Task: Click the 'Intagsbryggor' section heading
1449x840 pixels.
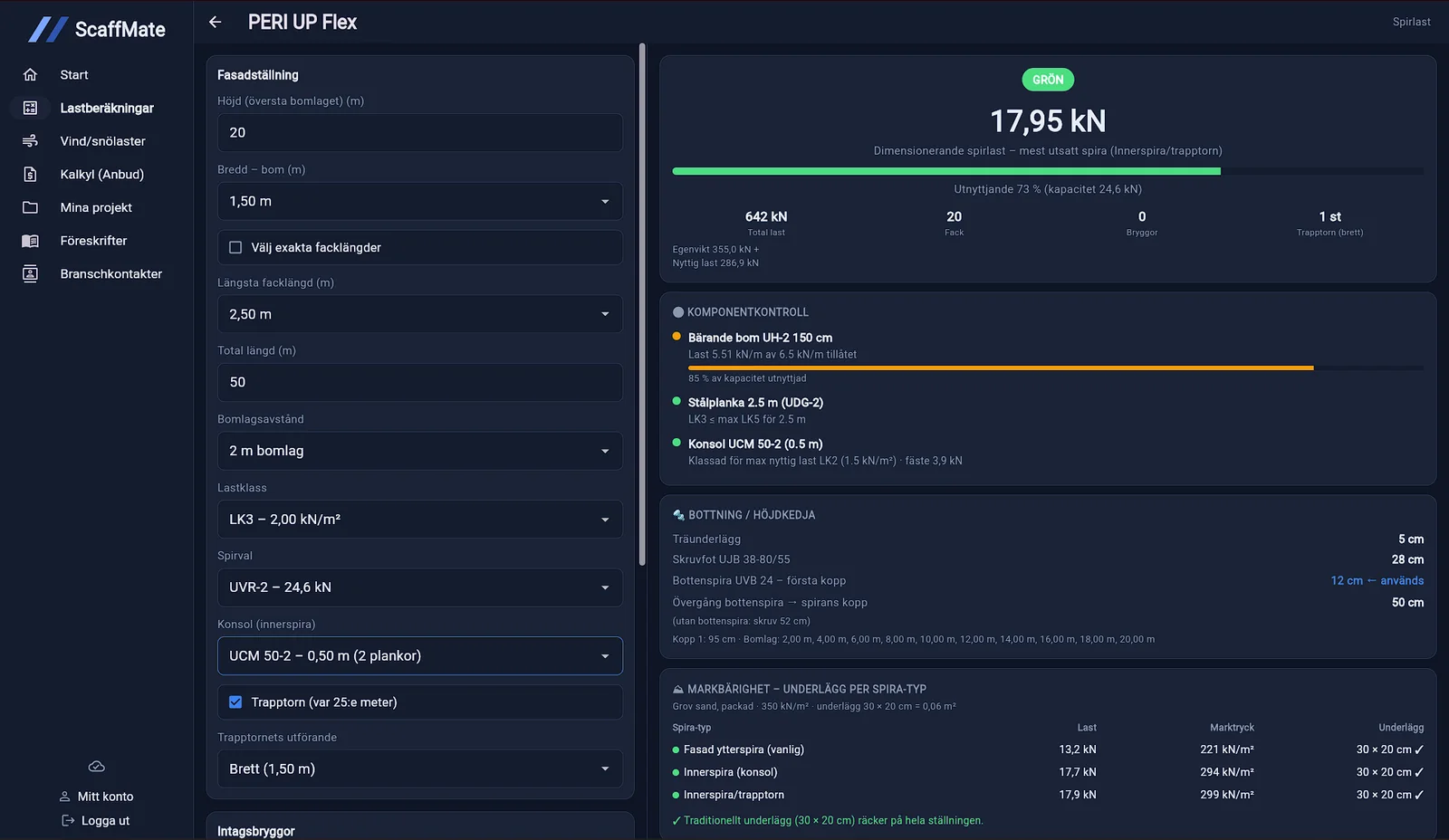Action: (256, 831)
